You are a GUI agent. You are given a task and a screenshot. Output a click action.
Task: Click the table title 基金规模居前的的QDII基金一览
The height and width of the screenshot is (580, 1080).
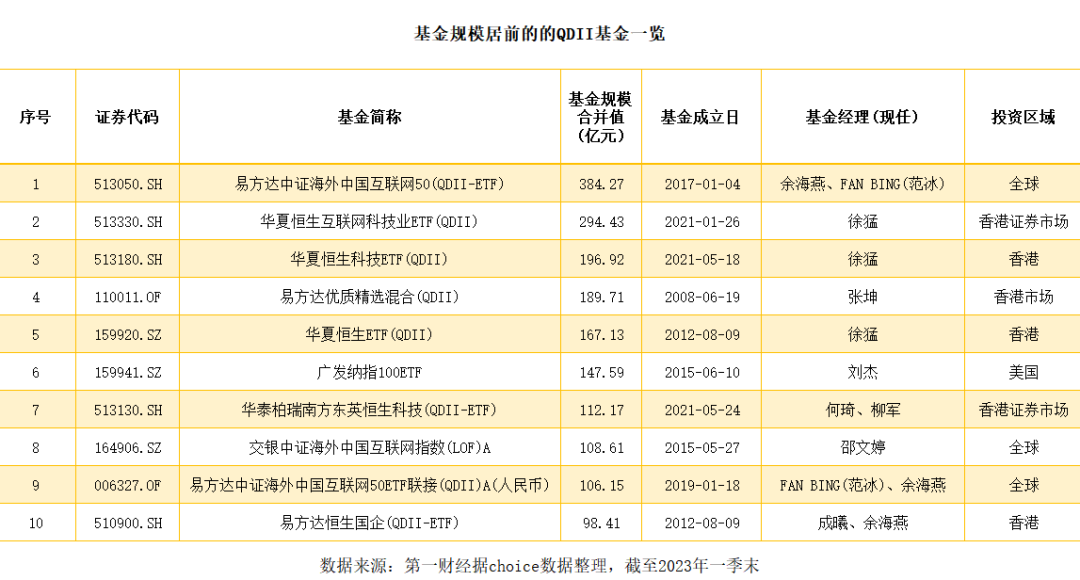click(539, 34)
